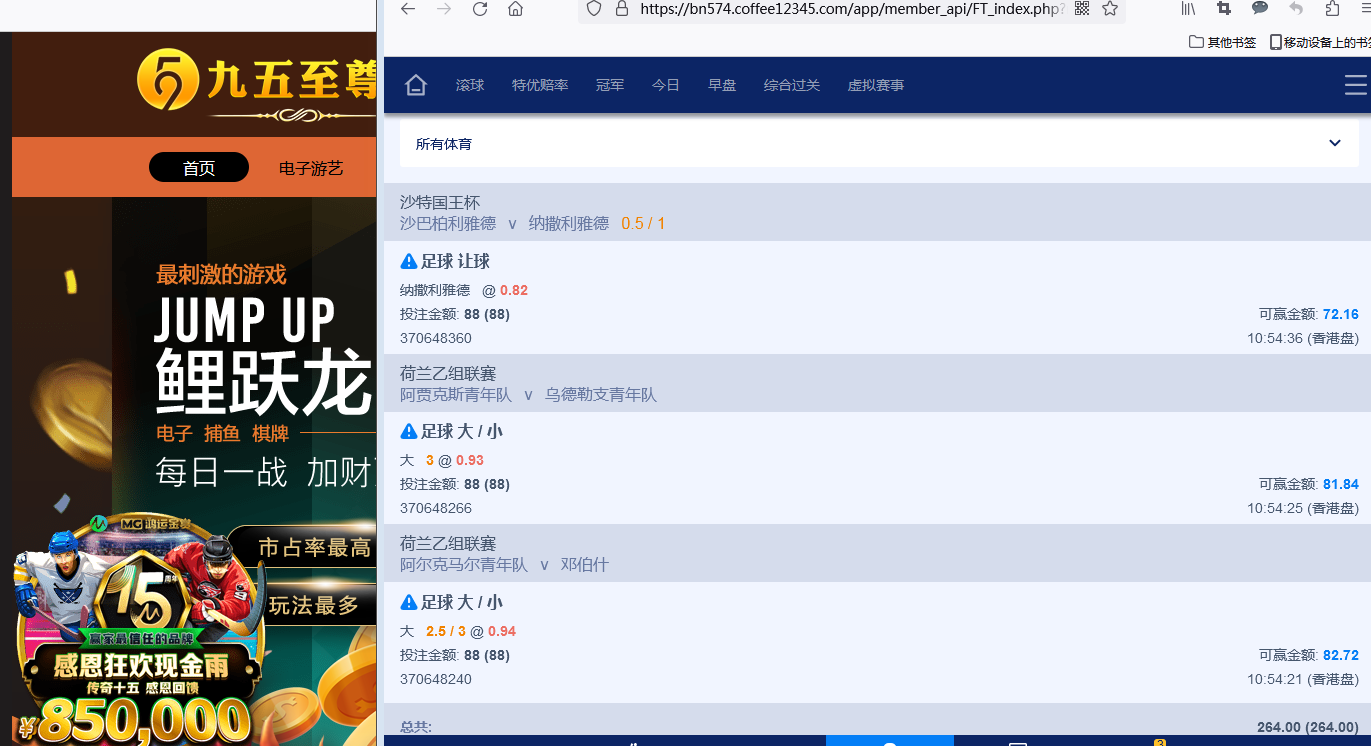Open the extensions puzzle icon

(1332, 9)
